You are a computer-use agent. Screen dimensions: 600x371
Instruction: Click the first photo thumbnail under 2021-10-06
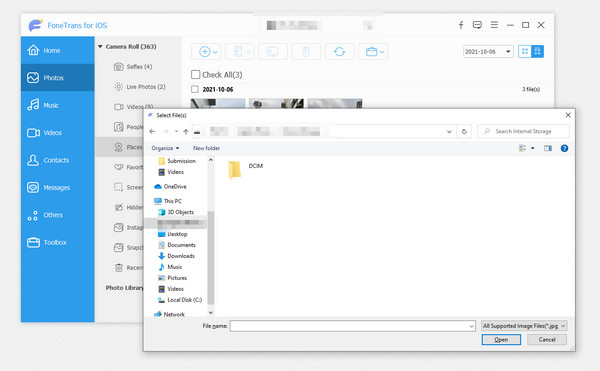click(x=218, y=103)
